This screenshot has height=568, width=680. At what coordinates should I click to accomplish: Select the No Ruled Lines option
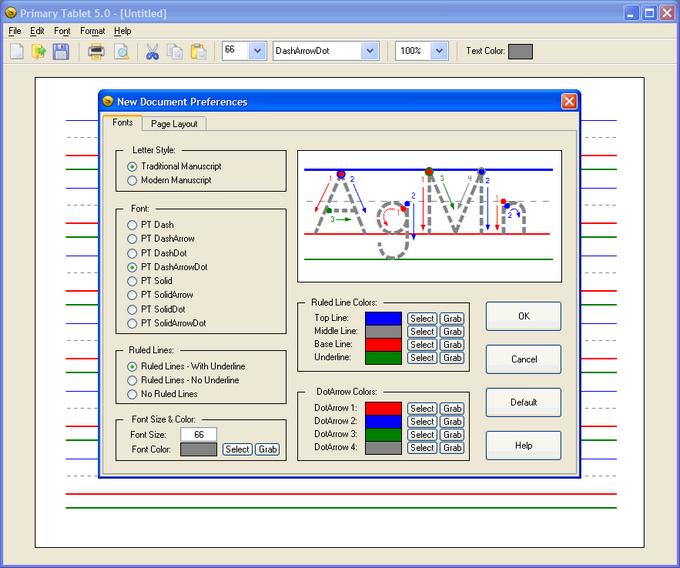pos(133,394)
